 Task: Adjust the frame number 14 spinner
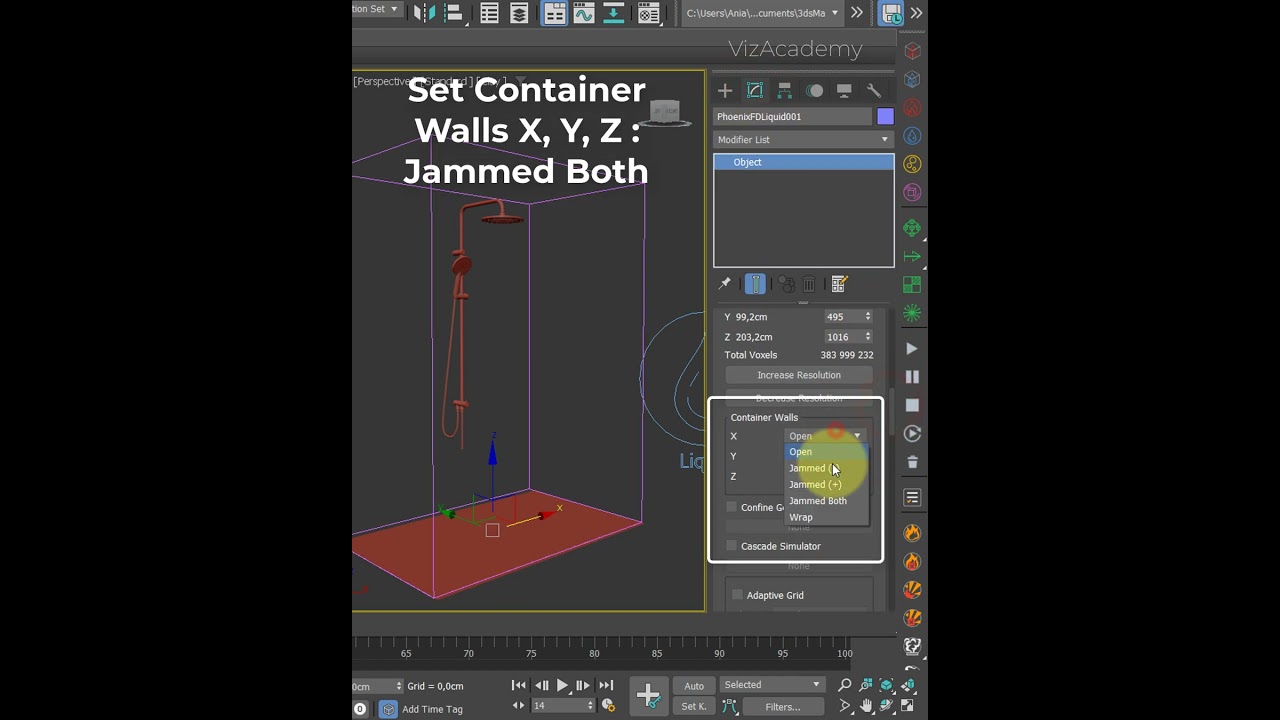589,706
